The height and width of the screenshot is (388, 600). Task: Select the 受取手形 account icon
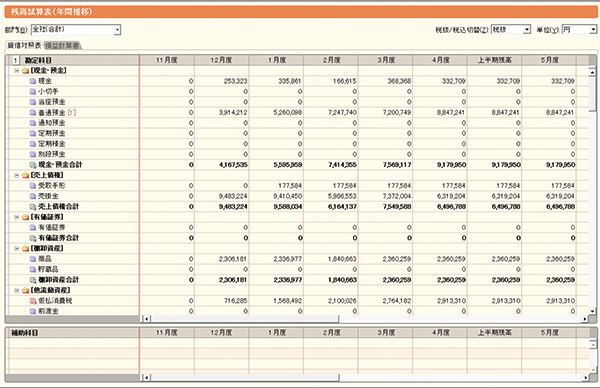pyautogui.click(x=33, y=186)
